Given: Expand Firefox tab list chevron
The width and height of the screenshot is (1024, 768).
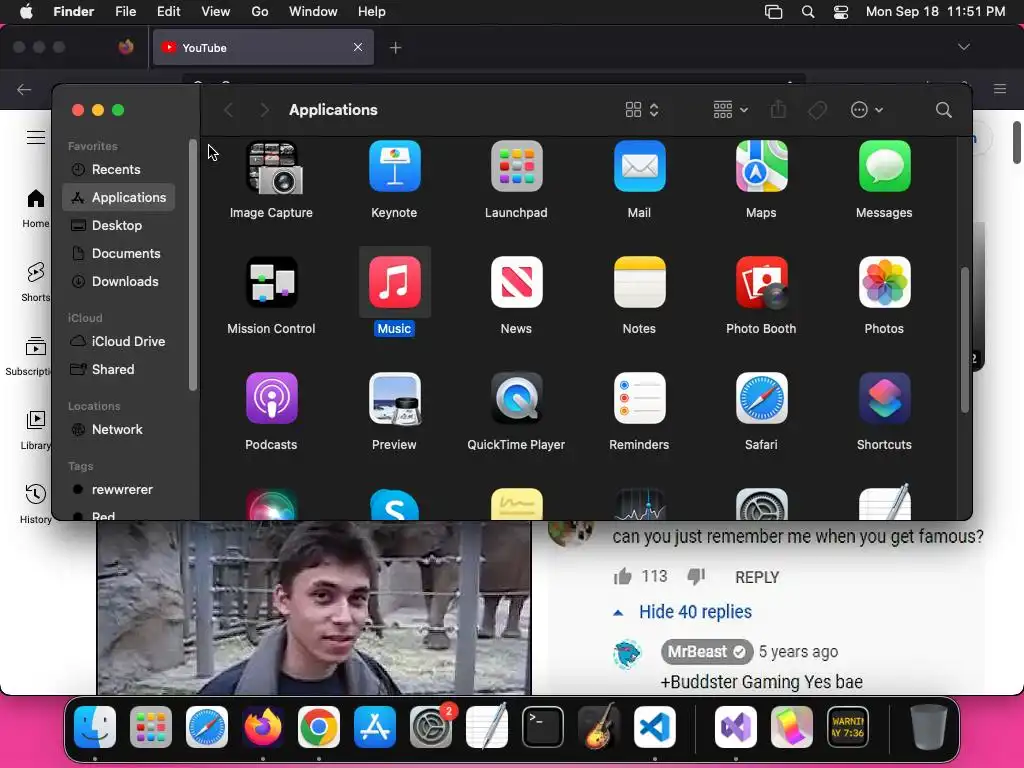Looking at the screenshot, I should tap(963, 47).
